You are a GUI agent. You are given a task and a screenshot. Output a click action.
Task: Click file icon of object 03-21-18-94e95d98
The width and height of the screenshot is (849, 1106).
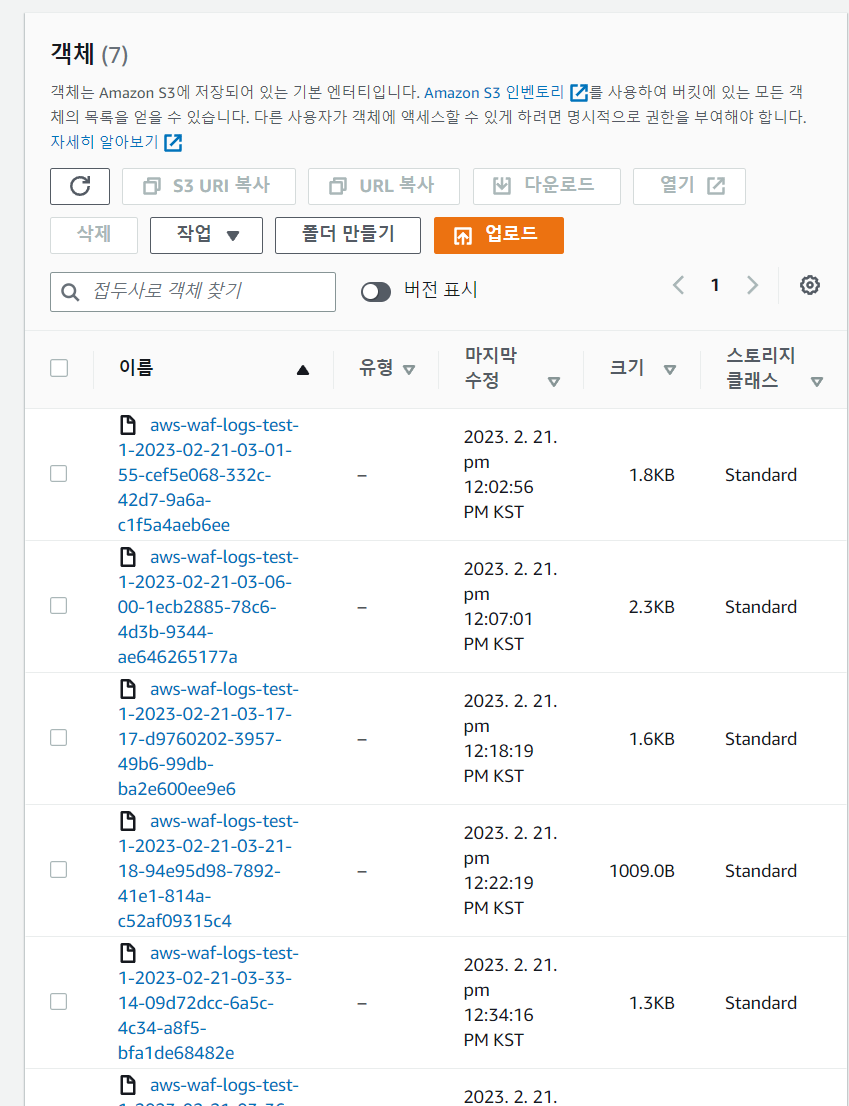tap(128, 821)
